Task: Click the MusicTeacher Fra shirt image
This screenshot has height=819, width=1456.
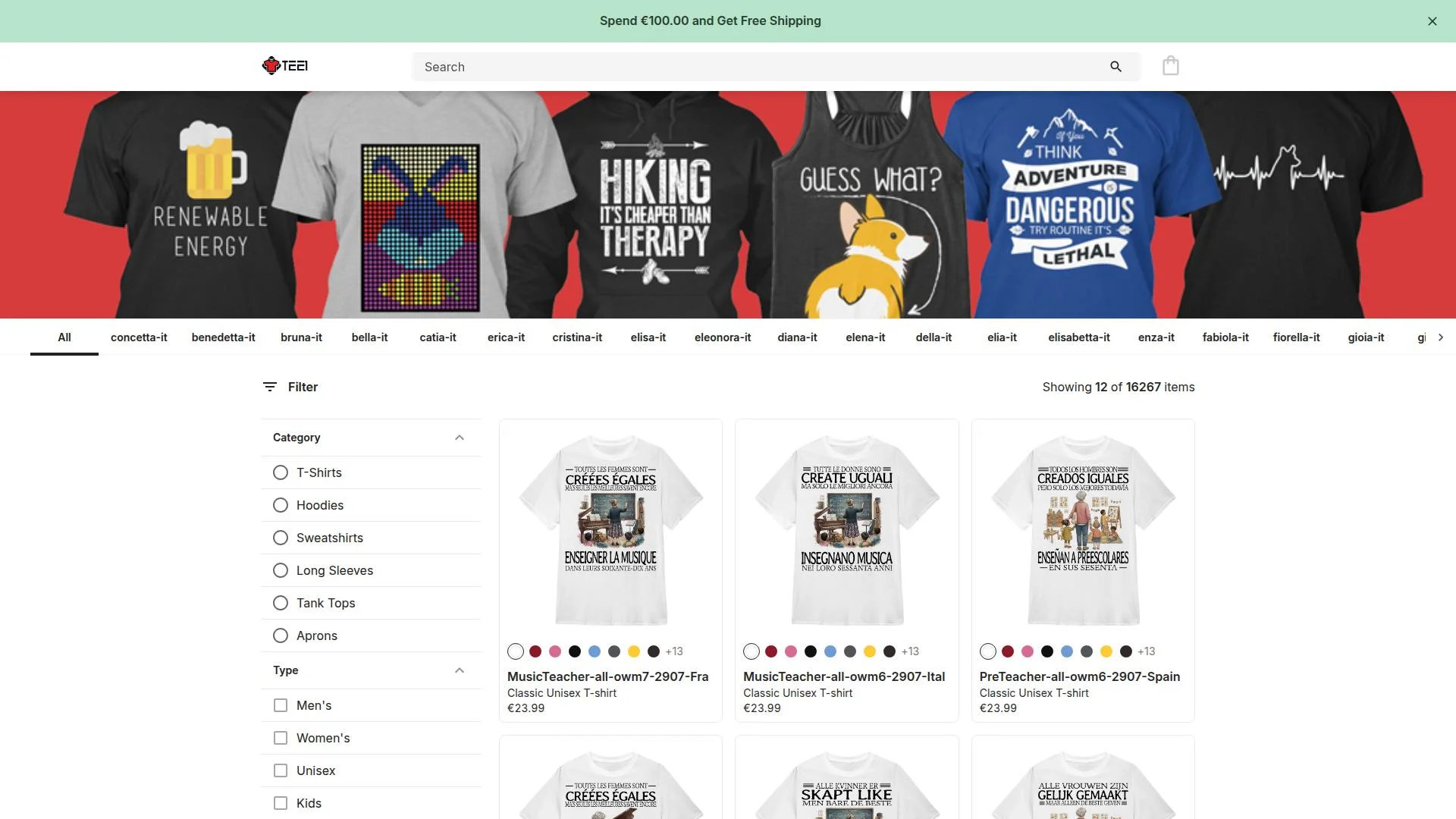Action: [611, 530]
